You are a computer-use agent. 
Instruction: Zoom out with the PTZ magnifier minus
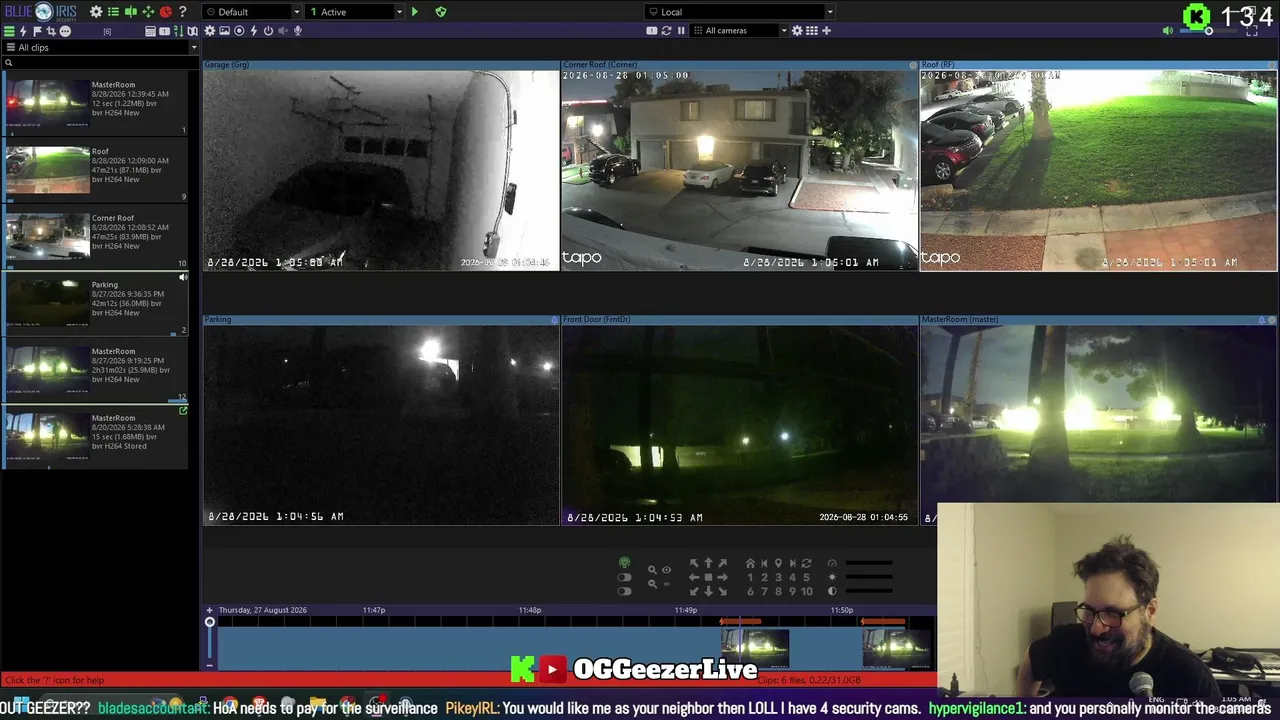tap(652, 584)
